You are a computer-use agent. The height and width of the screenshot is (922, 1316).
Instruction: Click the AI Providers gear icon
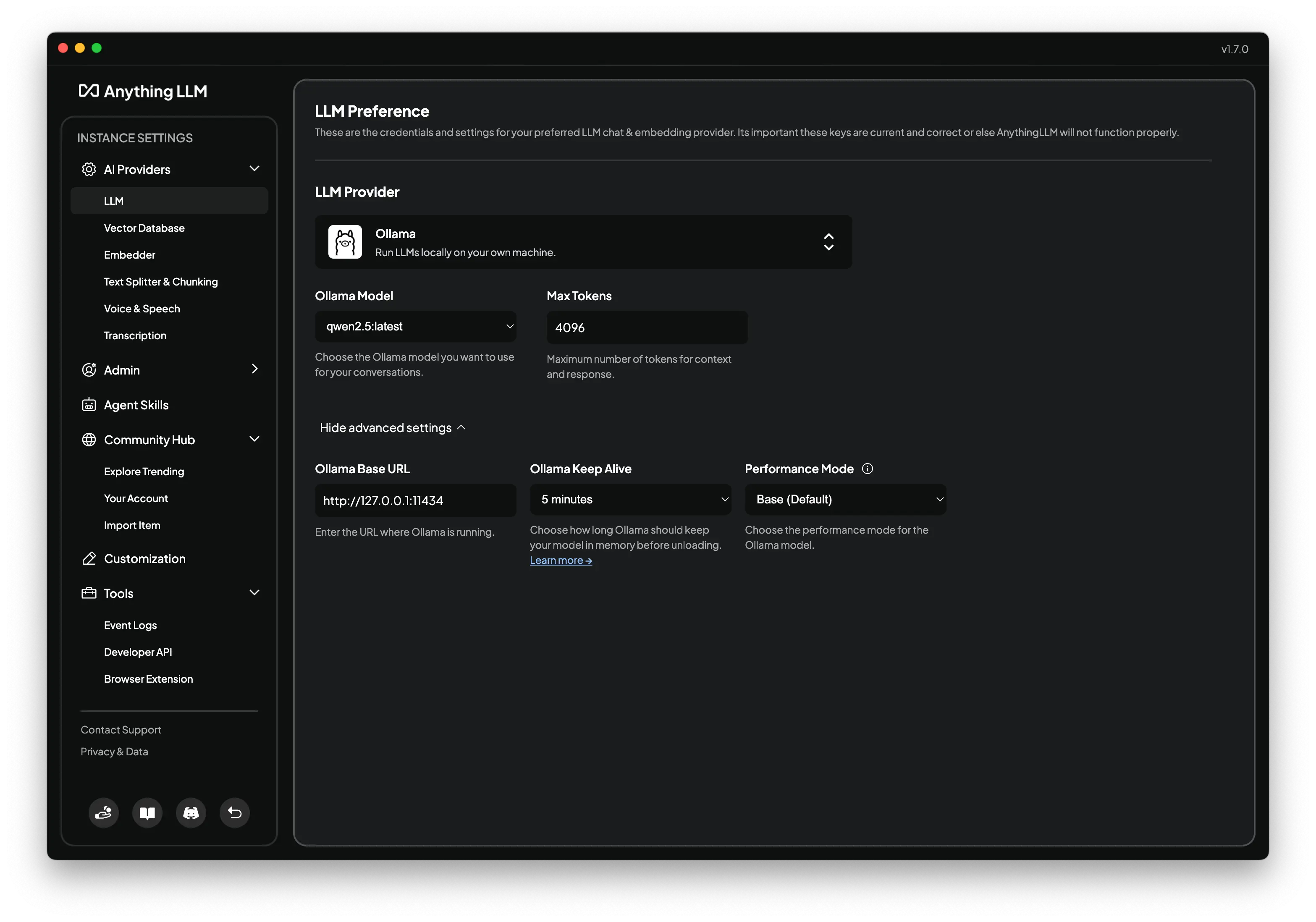coord(89,169)
